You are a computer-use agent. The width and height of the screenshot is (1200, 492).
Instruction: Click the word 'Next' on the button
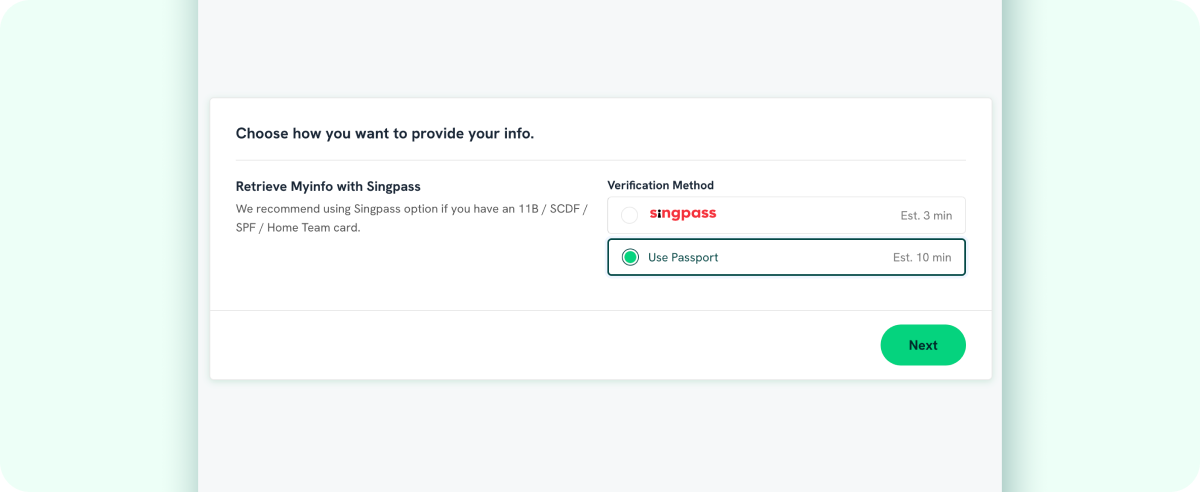click(923, 345)
